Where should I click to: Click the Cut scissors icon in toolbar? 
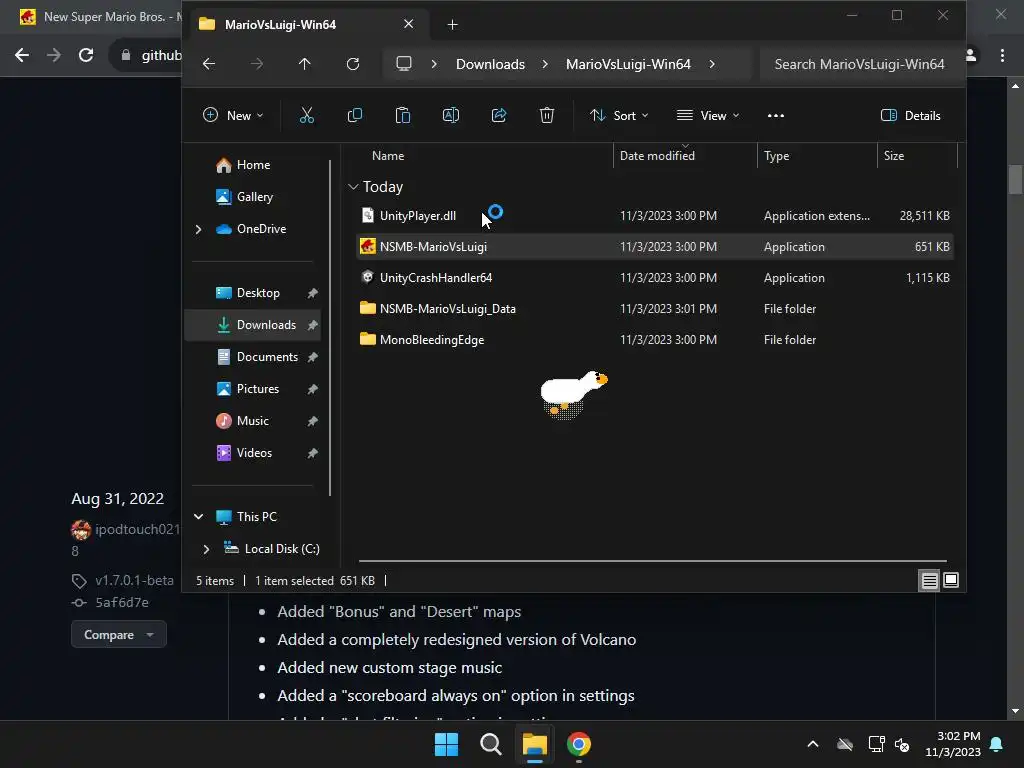pyautogui.click(x=306, y=116)
